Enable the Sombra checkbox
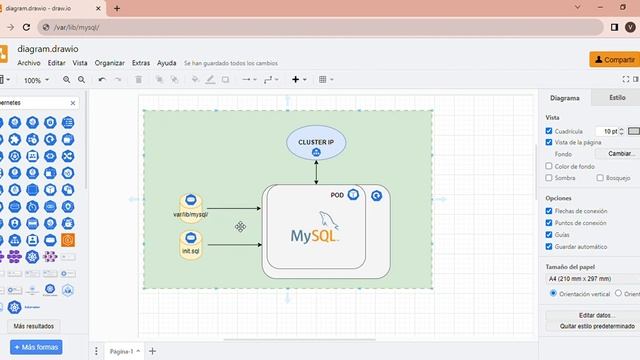Image resolution: width=640 pixels, height=360 pixels. (549, 178)
